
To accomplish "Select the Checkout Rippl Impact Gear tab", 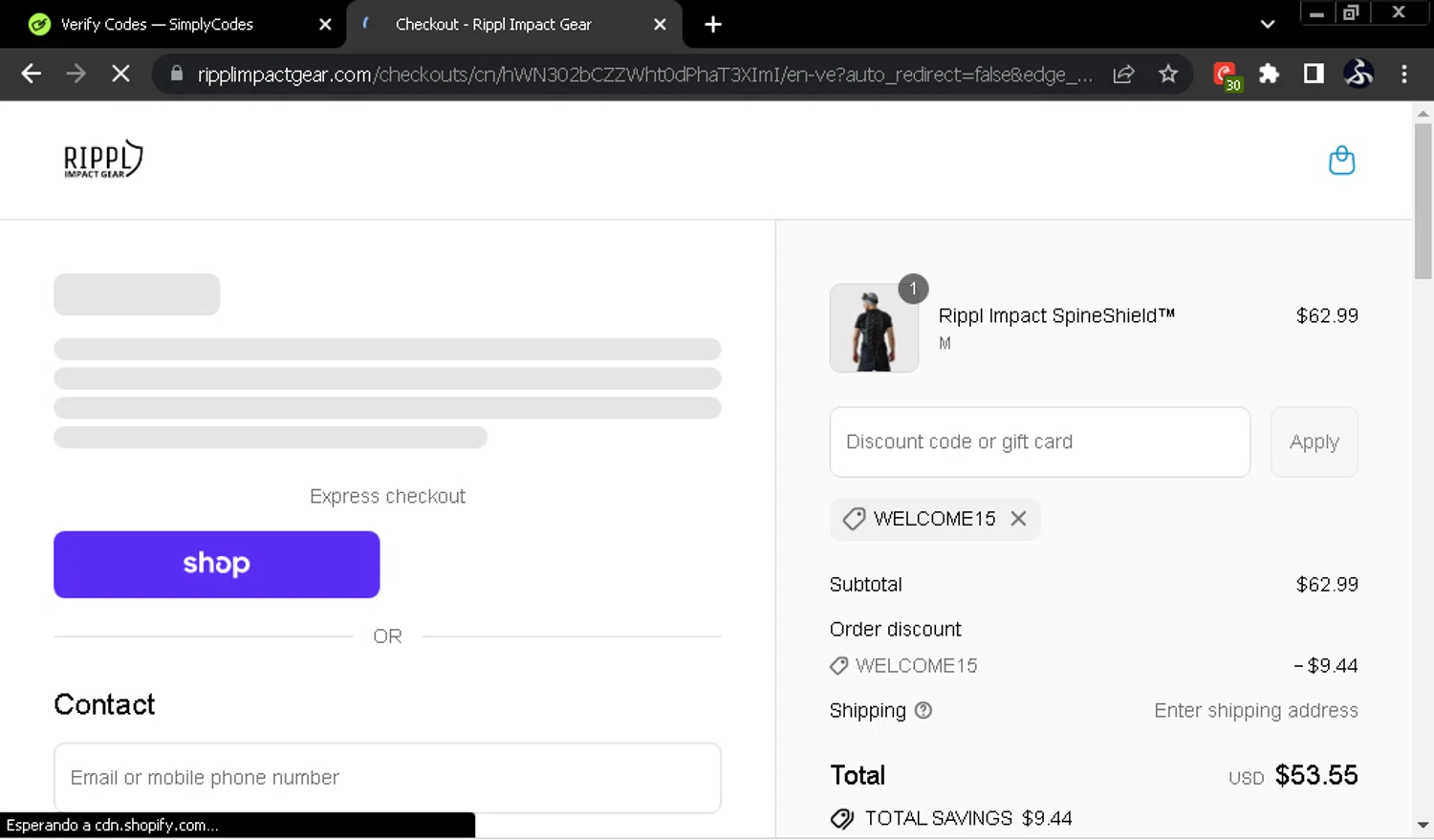I will (x=513, y=25).
